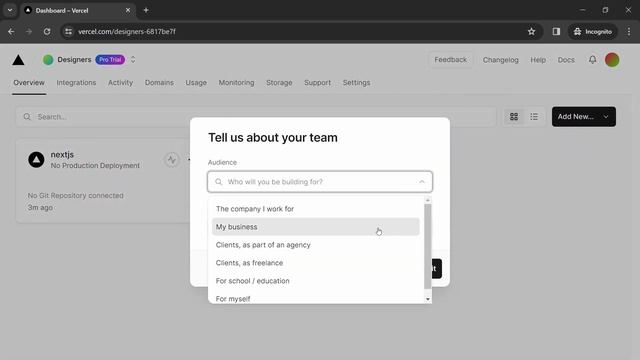Image resolution: width=640 pixels, height=360 pixels.
Task: Click the site information icon
Action: (68, 31)
